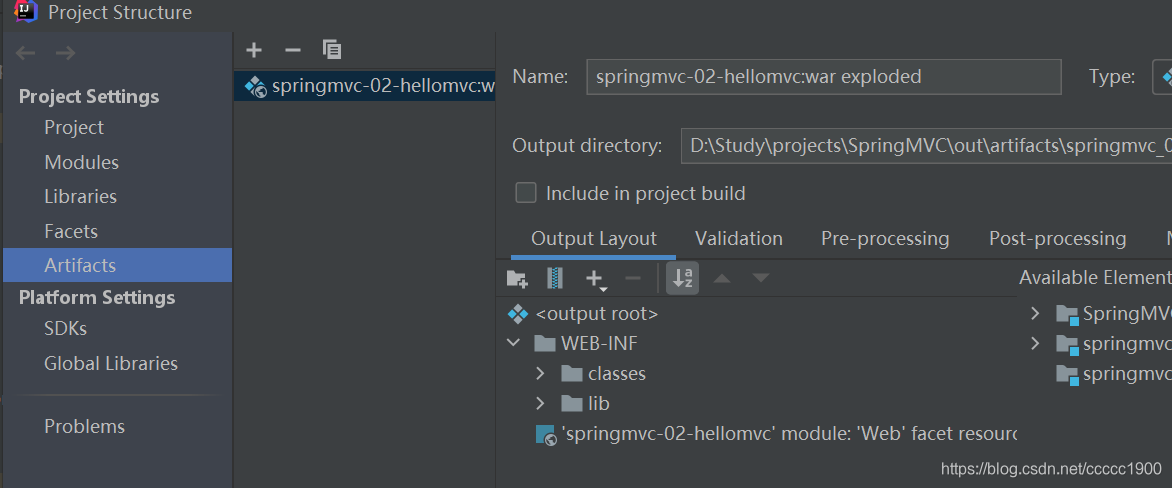Expand the lib folder

[541, 404]
